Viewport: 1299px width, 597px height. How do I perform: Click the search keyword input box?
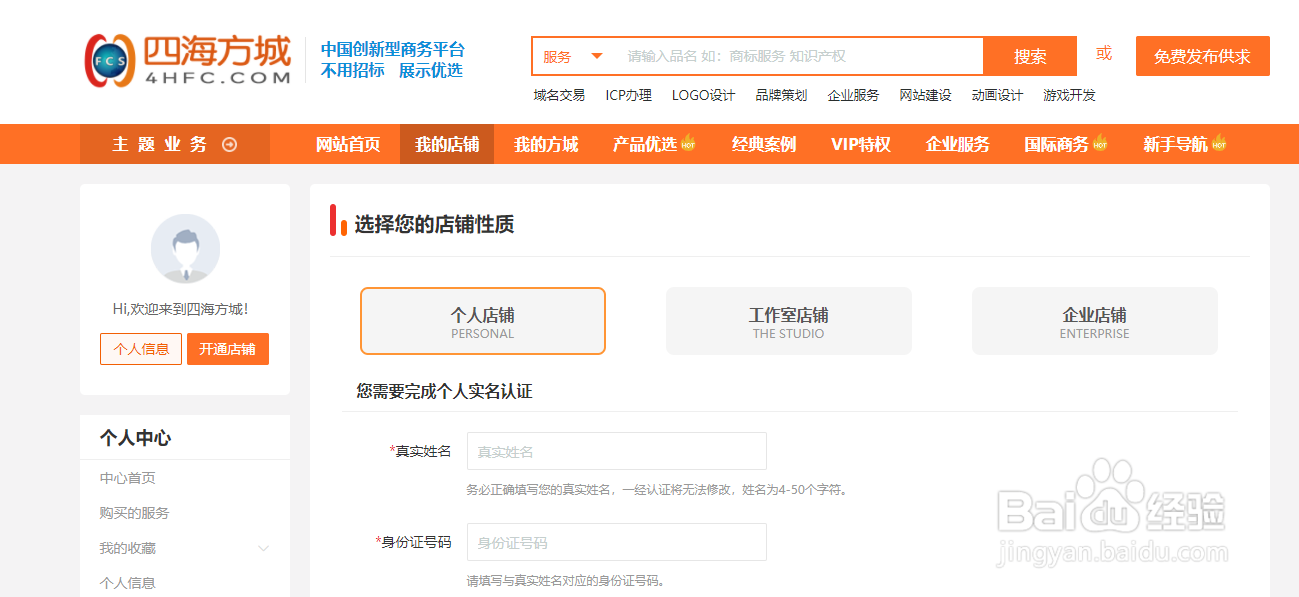[x=798, y=56]
